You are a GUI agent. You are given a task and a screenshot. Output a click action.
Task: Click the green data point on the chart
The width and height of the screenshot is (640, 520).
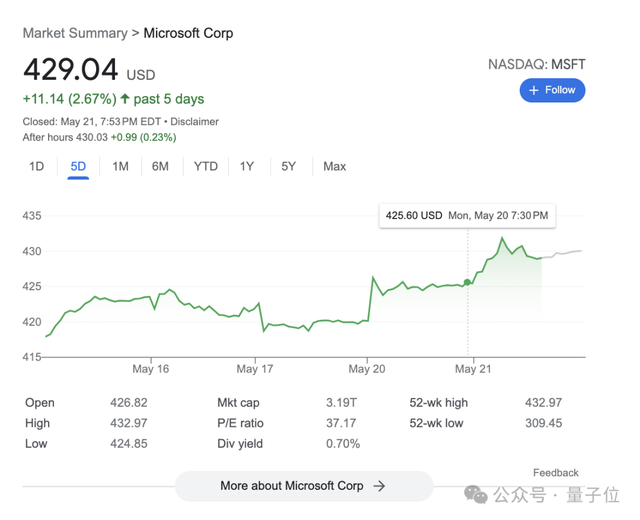(468, 282)
